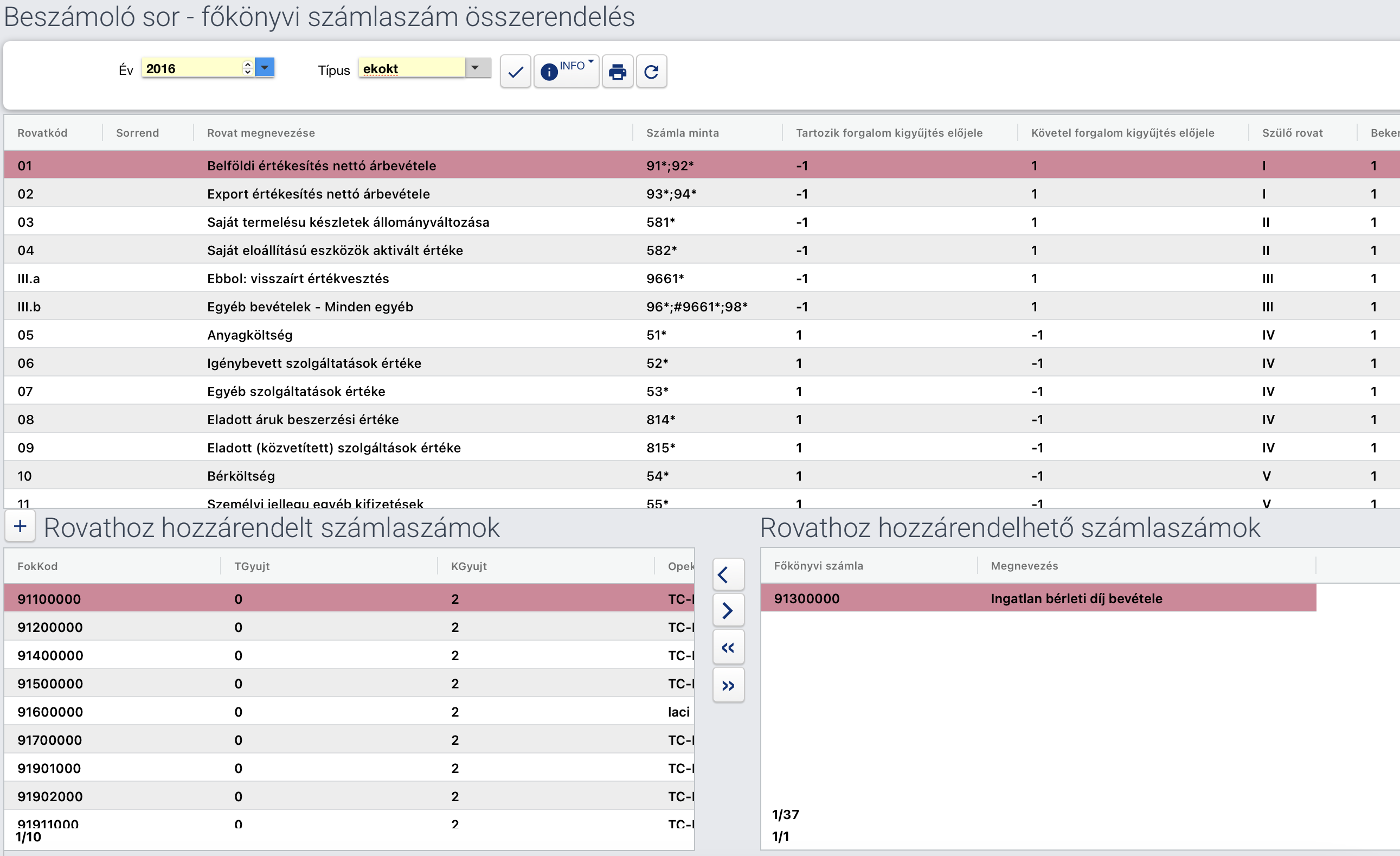Sort by Sorrend column header
The width and height of the screenshot is (1400, 856).
138,132
